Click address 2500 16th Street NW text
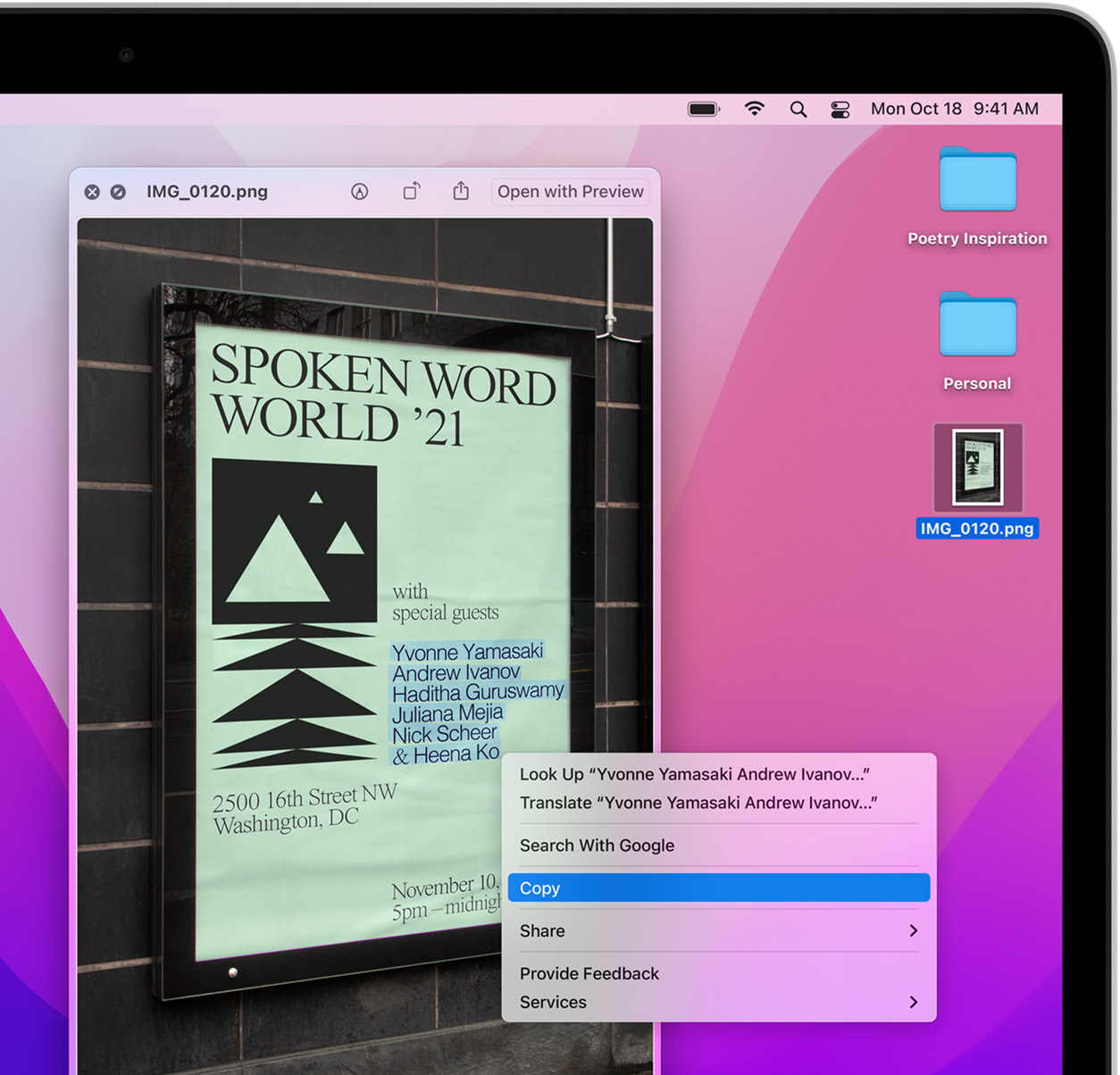The height and width of the screenshot is (1075, 1120). coord(305,797)
